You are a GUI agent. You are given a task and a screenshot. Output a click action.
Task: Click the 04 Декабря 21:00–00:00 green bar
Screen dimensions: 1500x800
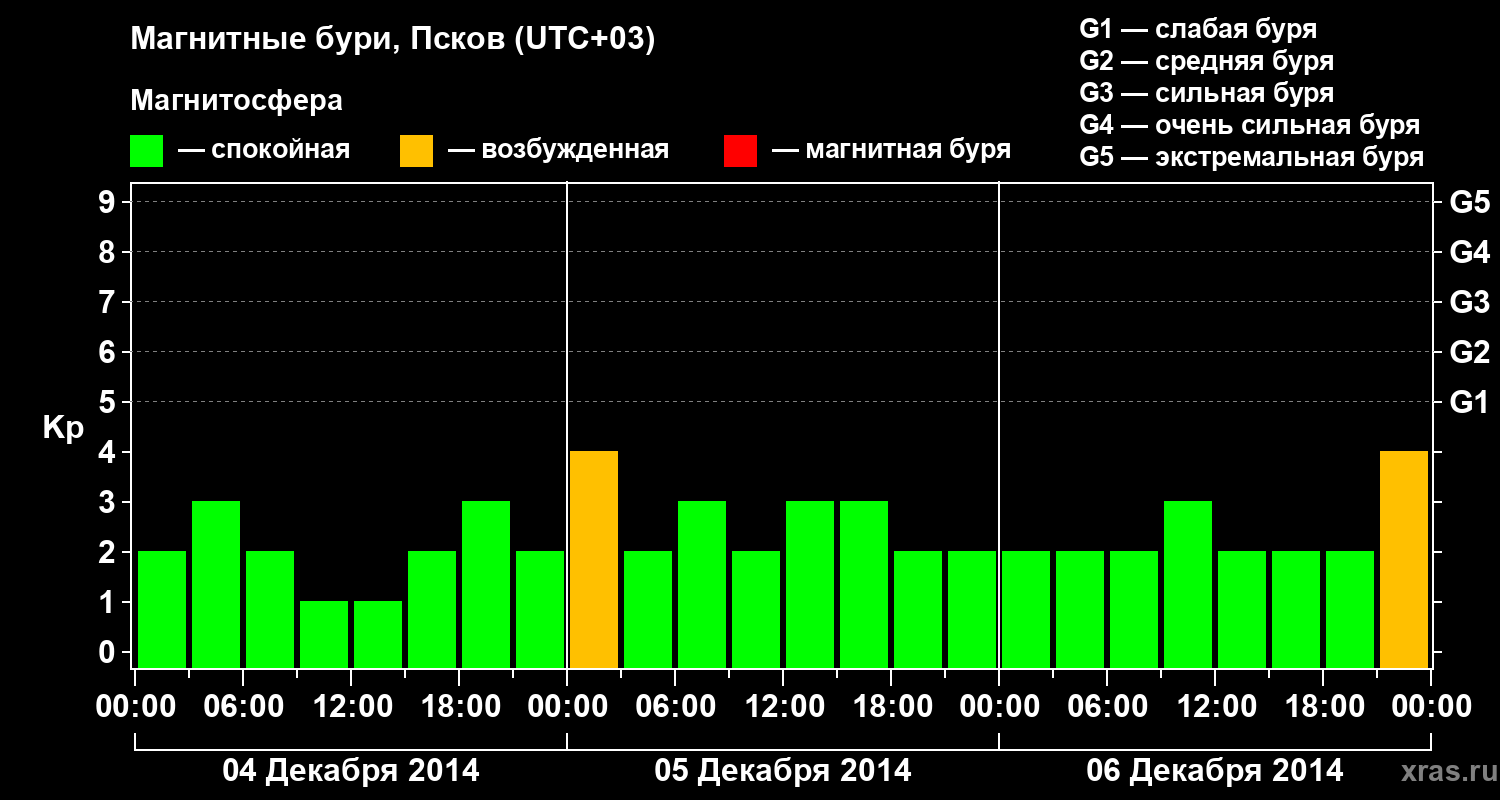(540, 610)
